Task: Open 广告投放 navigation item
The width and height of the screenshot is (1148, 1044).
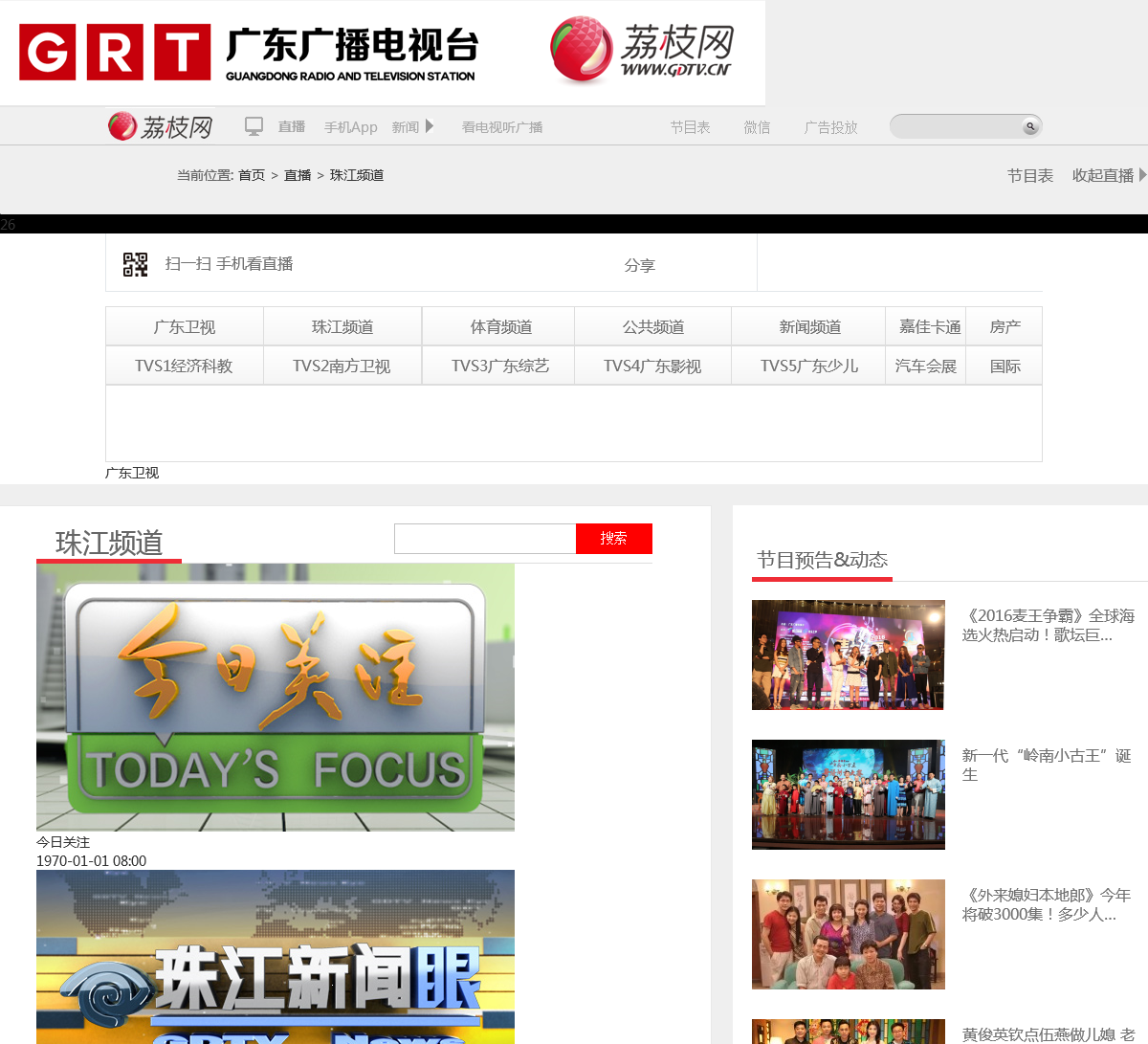Action: pyautogui.click(x=830, y=127)
